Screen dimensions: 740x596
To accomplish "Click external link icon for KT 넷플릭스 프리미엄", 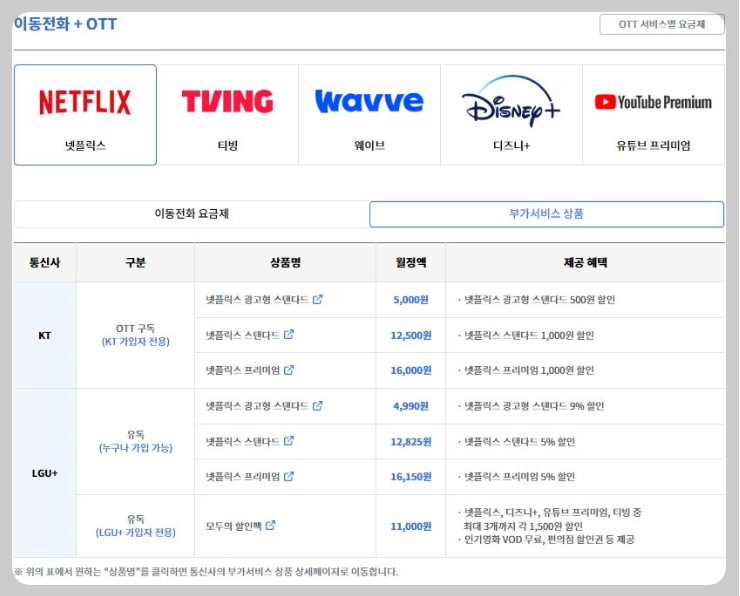I will 289,370.
